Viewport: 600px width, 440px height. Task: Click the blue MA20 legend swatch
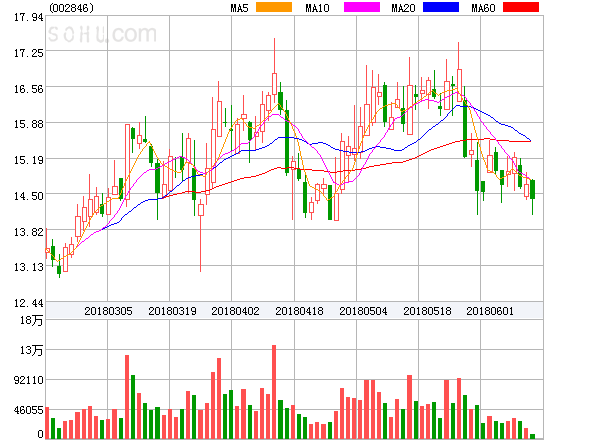pos(441,7)
